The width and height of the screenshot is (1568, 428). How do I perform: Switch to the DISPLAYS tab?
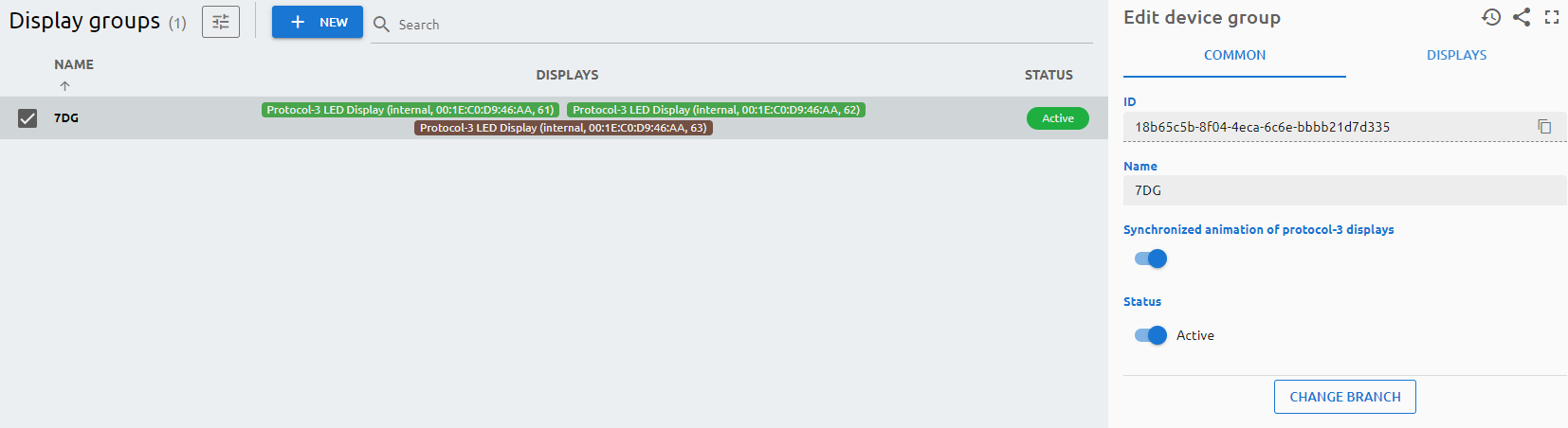tap(1456, 55)
